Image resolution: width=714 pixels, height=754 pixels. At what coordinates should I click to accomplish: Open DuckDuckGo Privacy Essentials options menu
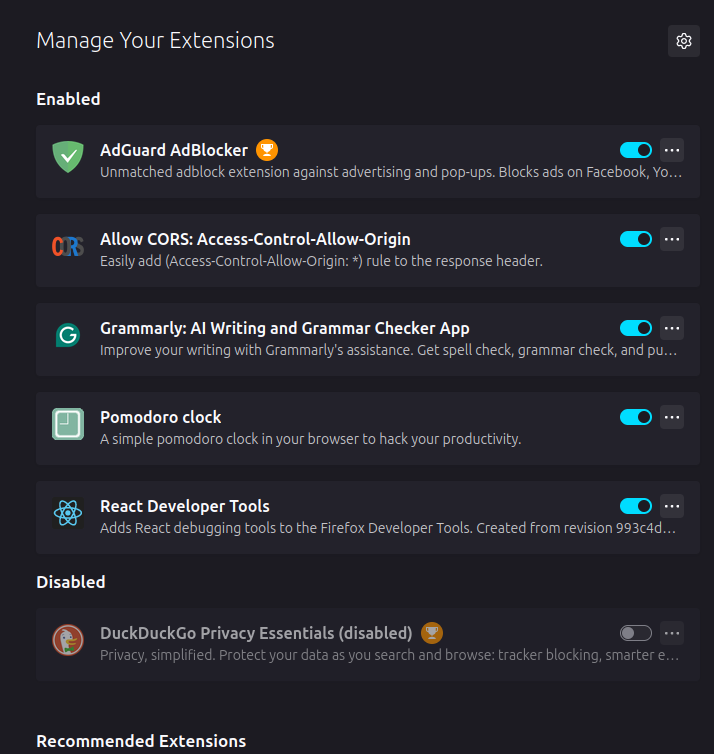(x=672, y=633)
